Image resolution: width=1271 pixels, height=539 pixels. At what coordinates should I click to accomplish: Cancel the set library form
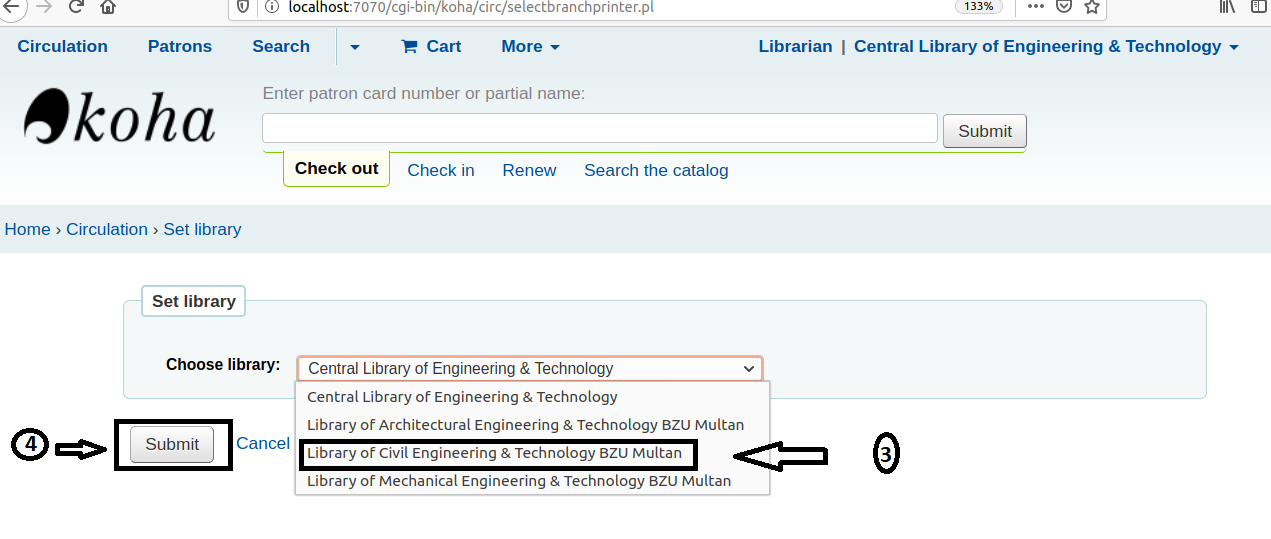(263, 443)
